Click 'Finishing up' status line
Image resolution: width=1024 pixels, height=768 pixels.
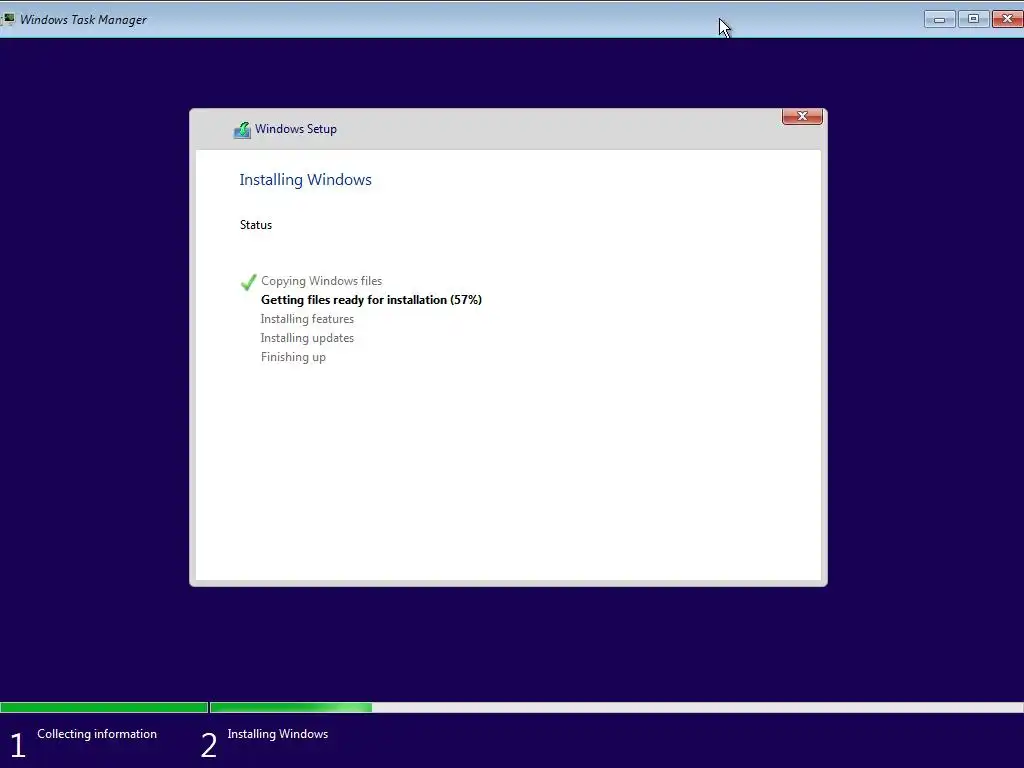coord(293,357)
